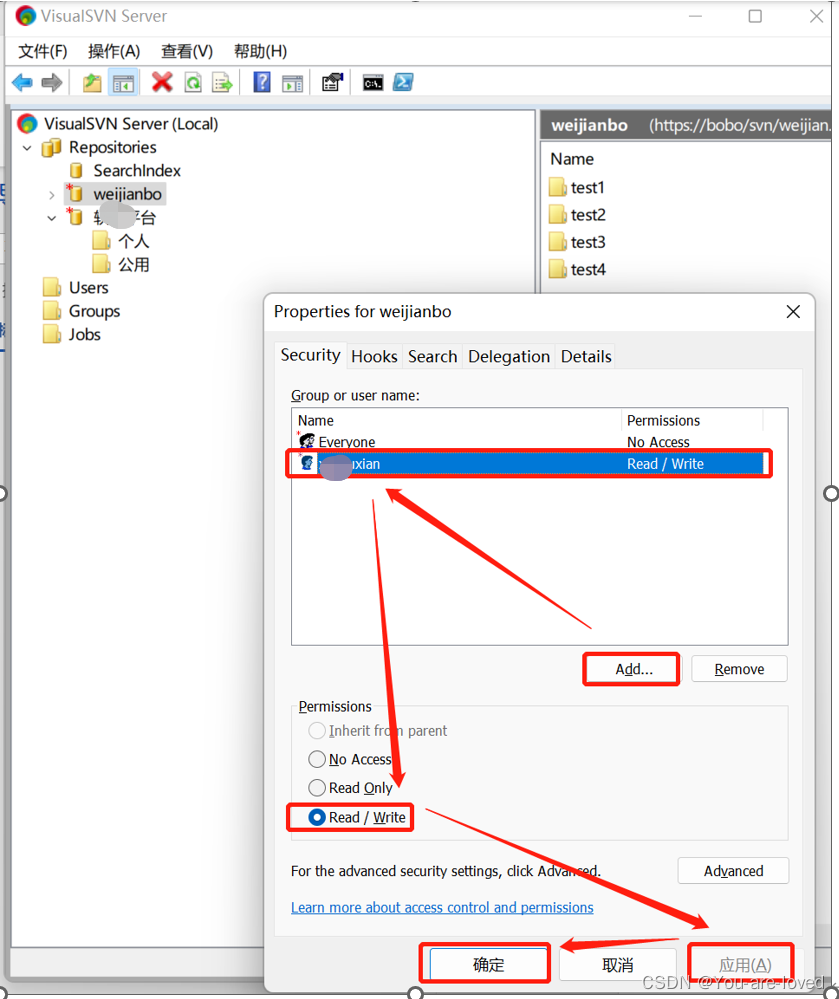Switch to the Hooks tab
Screen dimensions: 839x999
[374, 356]
